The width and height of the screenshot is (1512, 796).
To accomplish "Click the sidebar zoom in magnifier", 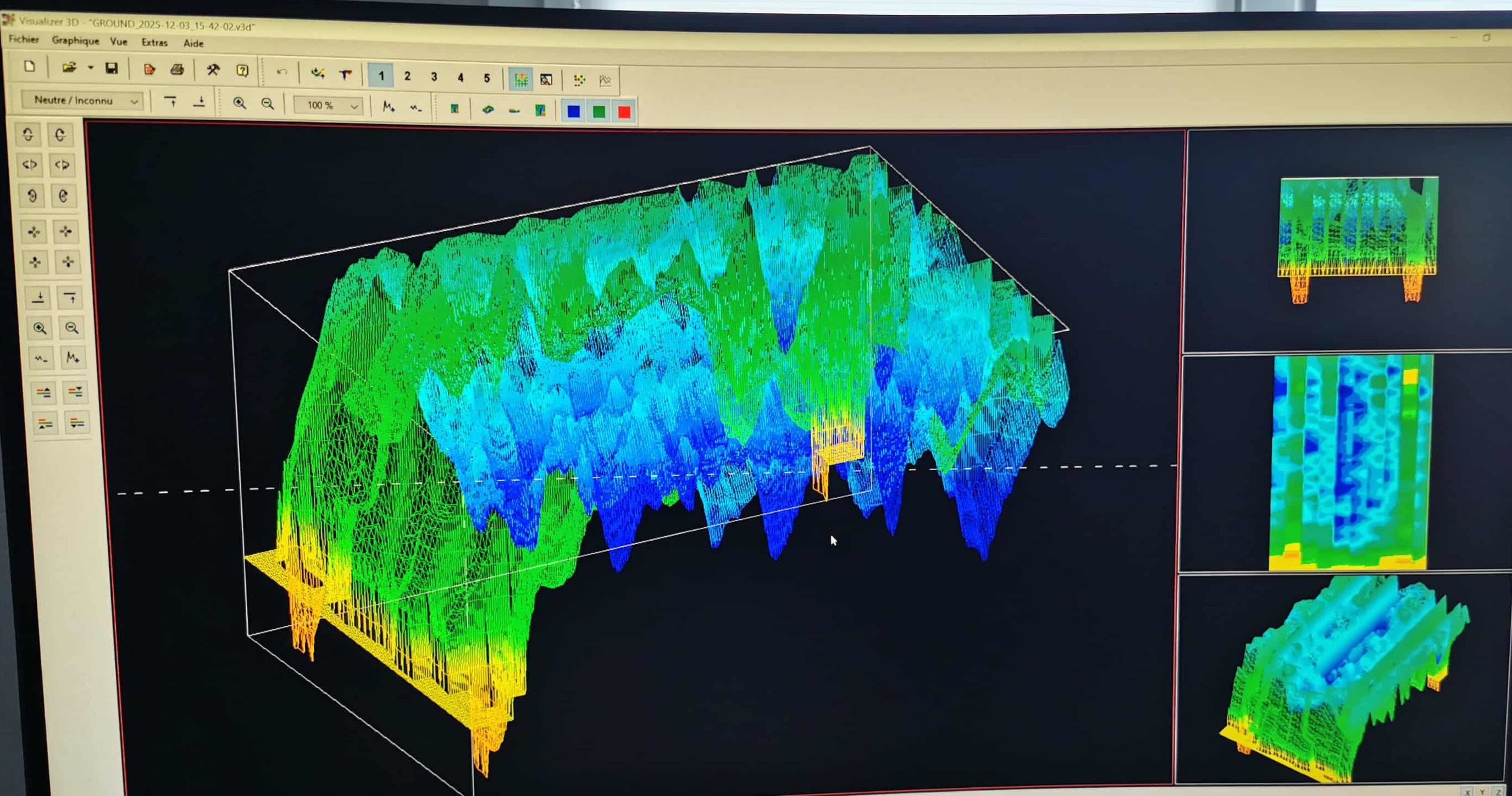I will click(x=40, y=328).
